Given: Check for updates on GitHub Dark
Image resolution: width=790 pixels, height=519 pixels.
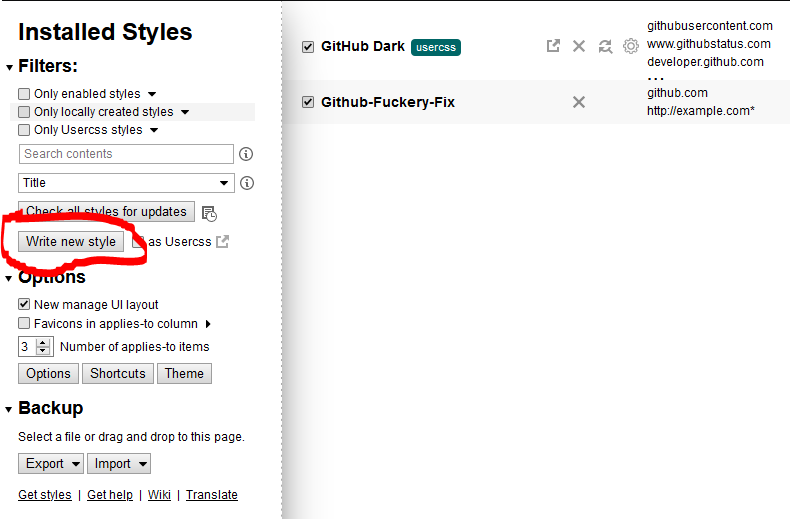Looking at the screenshot, I should [604, 46].
